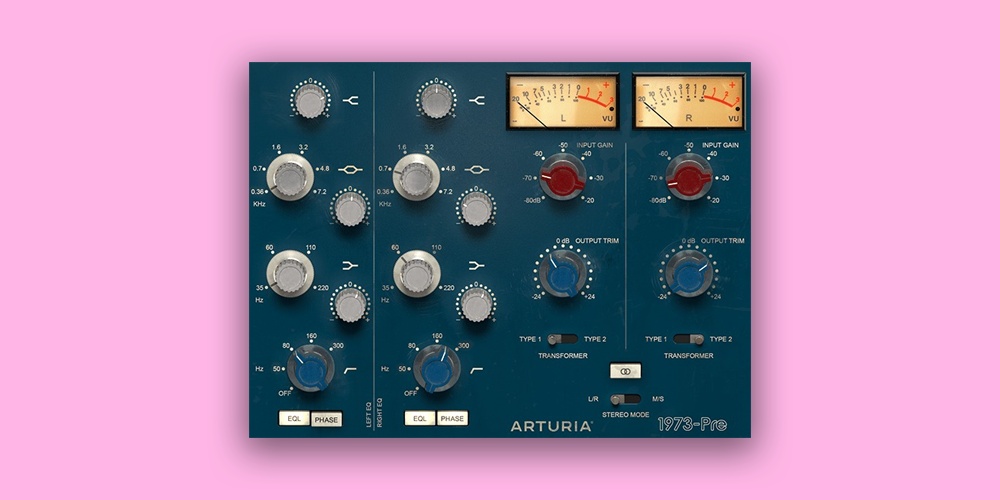Click the left channel mid frequency KHz knob

289,179
